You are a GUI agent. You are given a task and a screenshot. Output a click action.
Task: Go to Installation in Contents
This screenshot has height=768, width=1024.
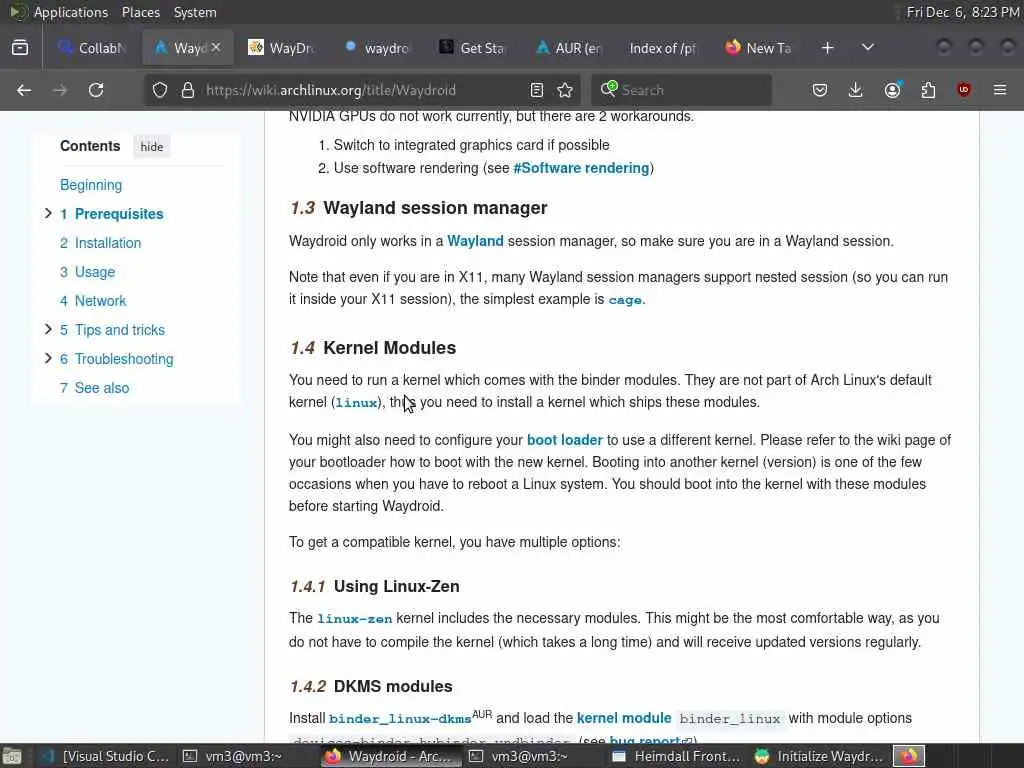(x=101, y=243)
